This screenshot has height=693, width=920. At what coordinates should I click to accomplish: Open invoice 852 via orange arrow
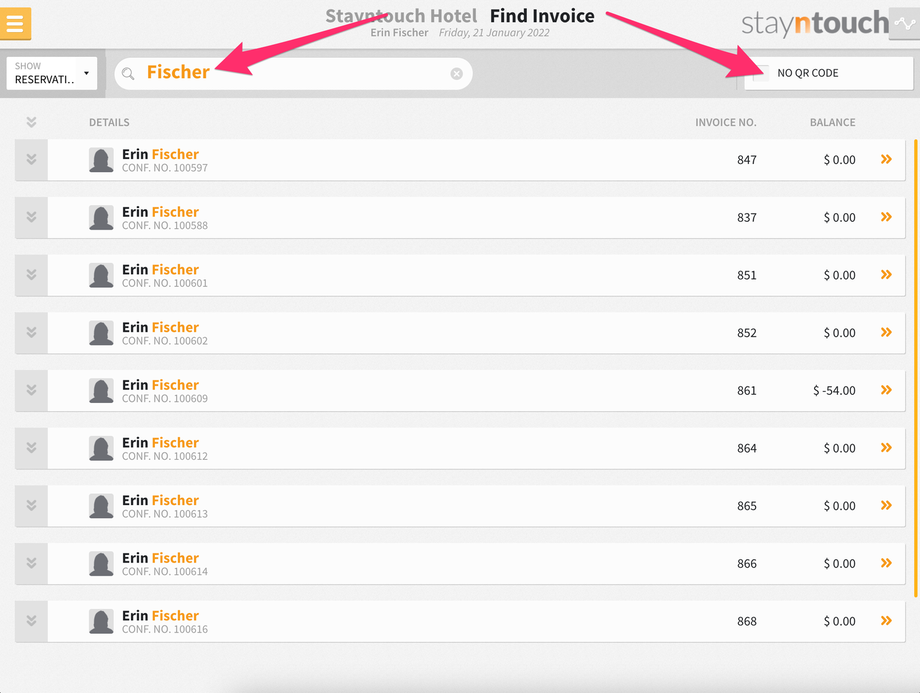[886, 332]
